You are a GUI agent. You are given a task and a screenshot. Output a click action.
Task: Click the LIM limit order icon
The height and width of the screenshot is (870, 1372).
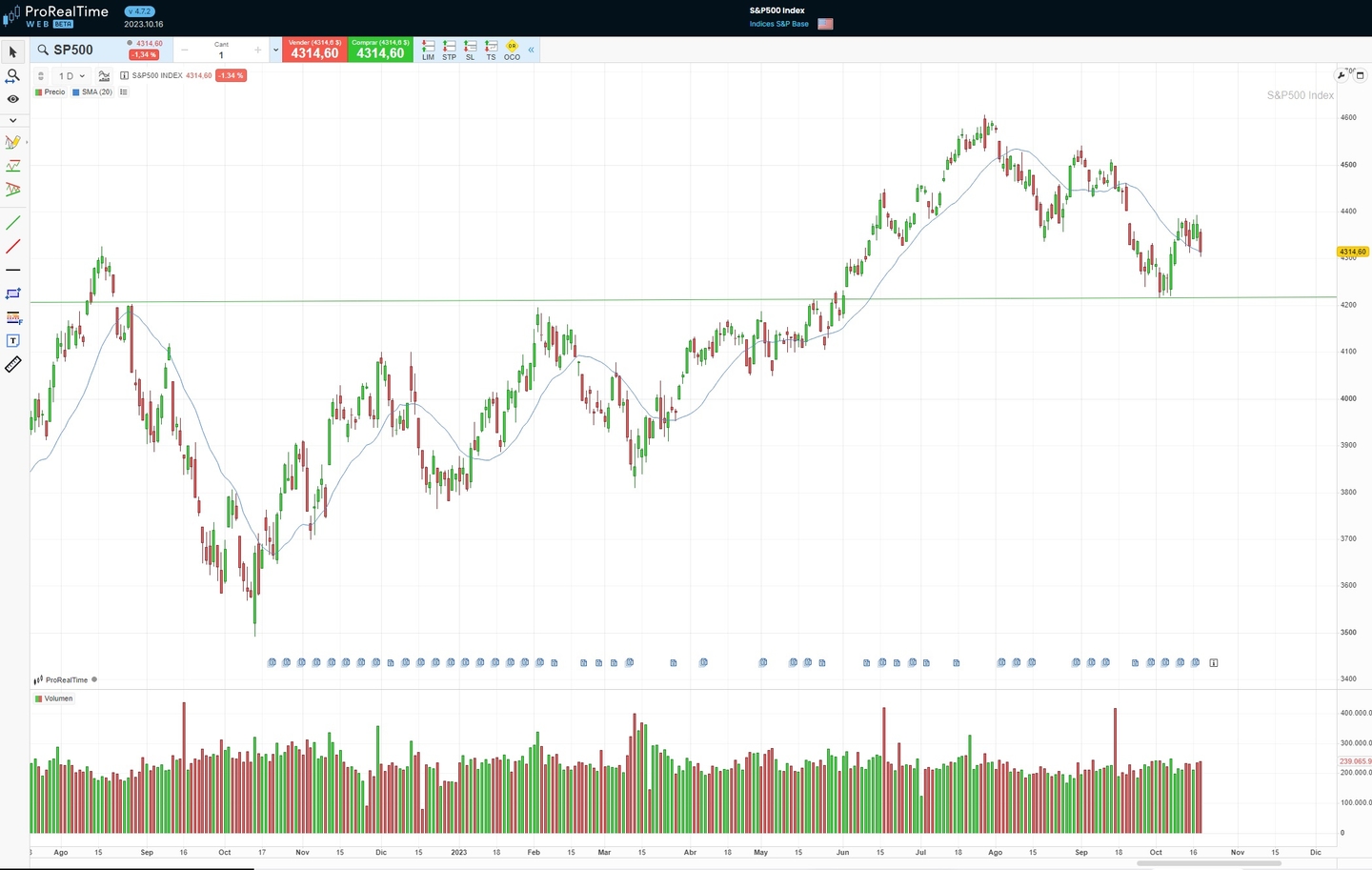(428, 50)
